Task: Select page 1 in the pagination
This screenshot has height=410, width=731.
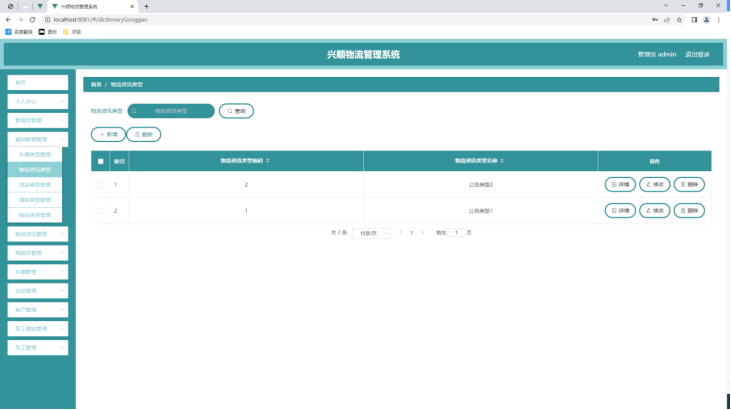Action: [x=412, y=233]
